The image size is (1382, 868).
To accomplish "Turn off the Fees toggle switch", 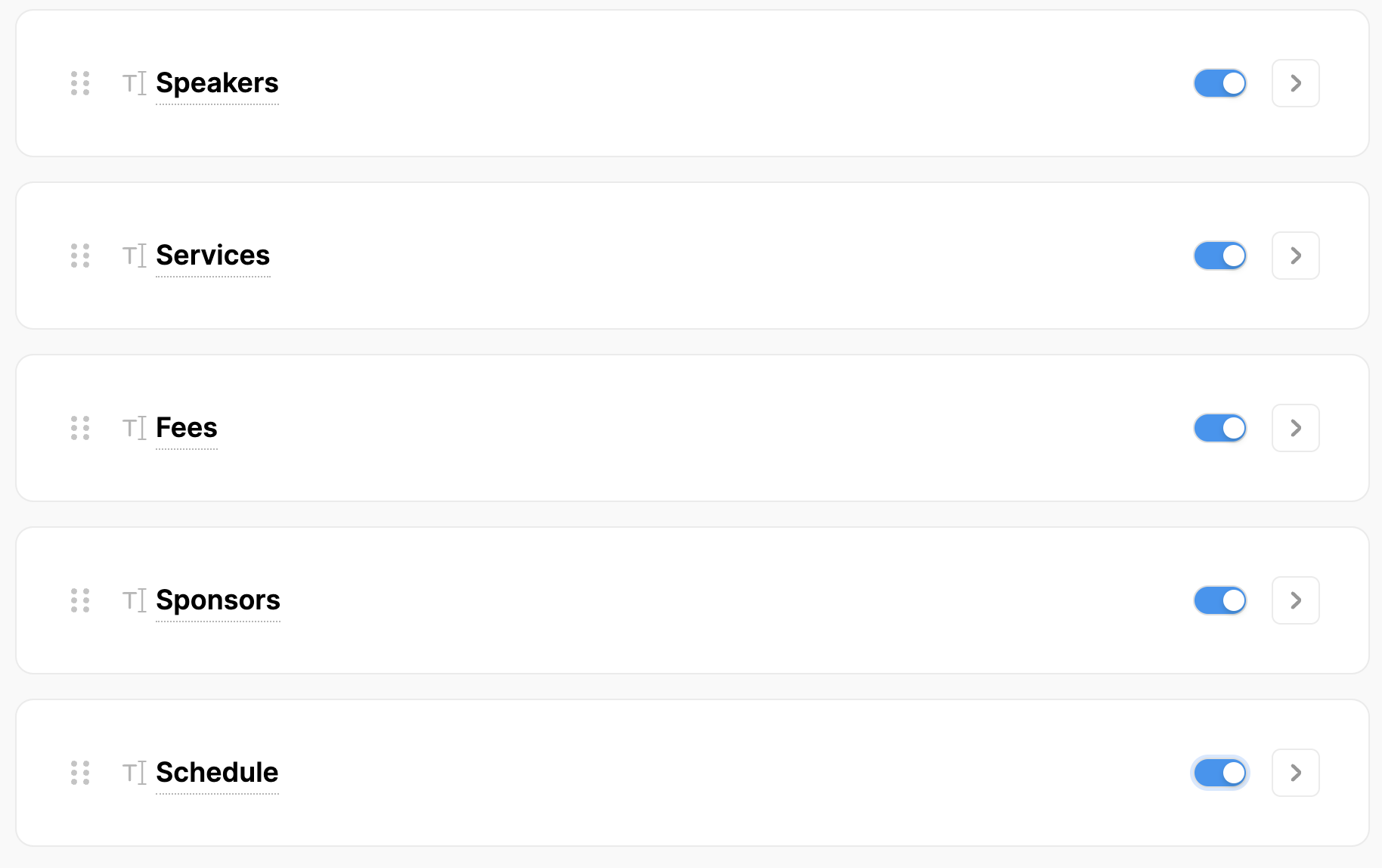I will coord(1219,428).
